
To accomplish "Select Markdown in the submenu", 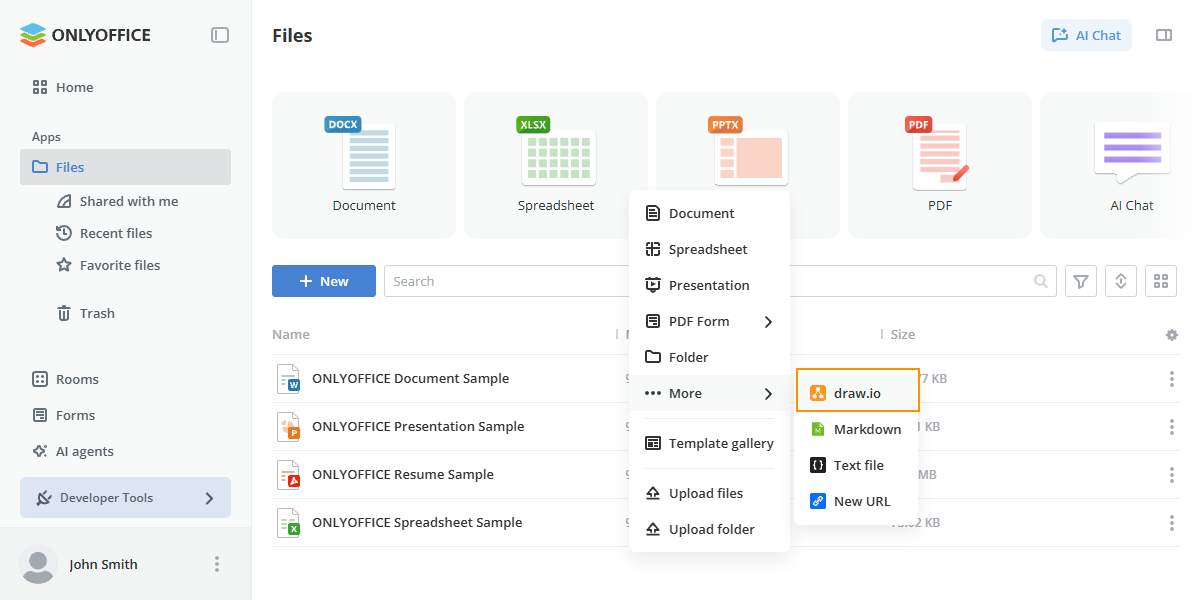I will tap(858, 429).
